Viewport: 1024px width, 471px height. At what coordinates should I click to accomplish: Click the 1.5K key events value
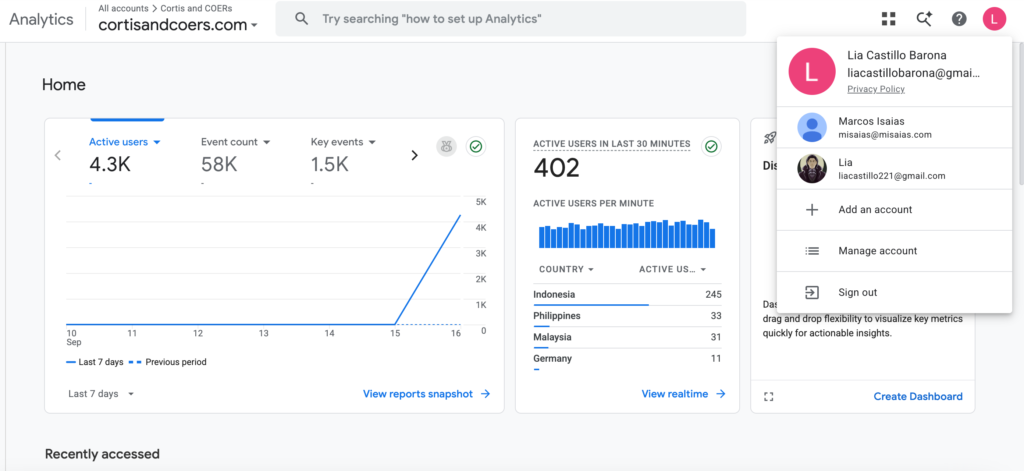330,165
